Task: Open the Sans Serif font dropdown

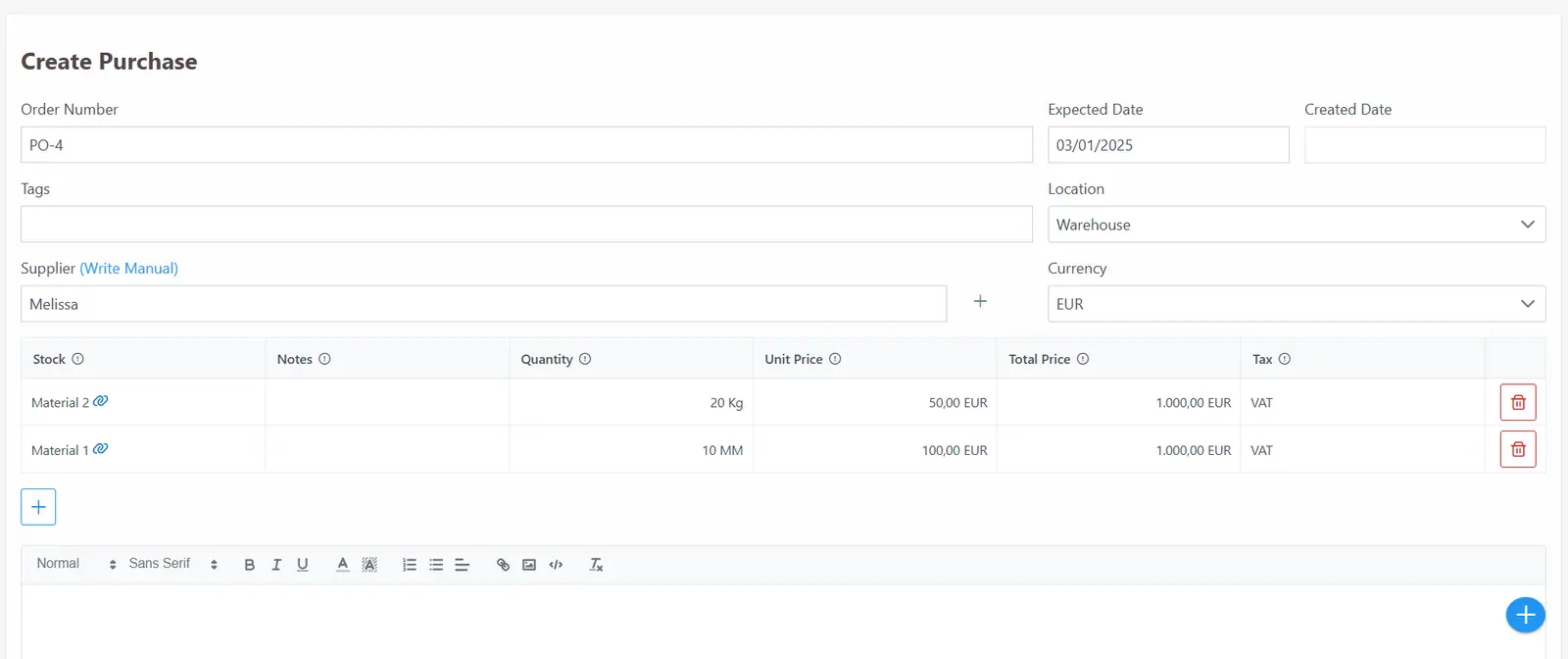Action: point(172,564)
